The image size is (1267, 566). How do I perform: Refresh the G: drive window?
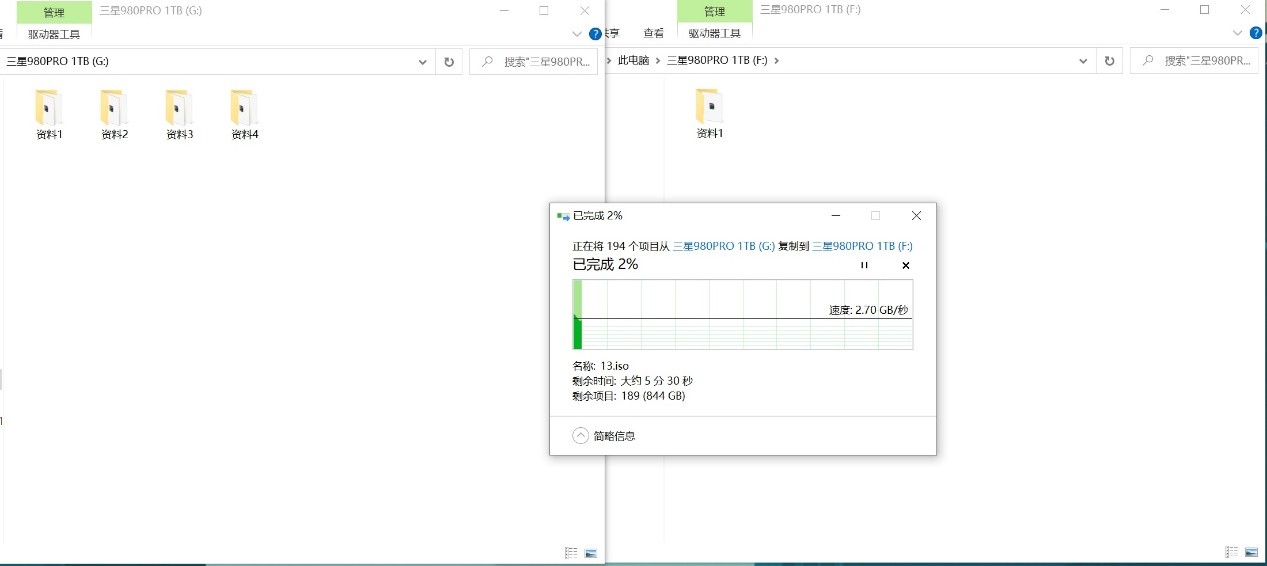(x=449, y=61)
